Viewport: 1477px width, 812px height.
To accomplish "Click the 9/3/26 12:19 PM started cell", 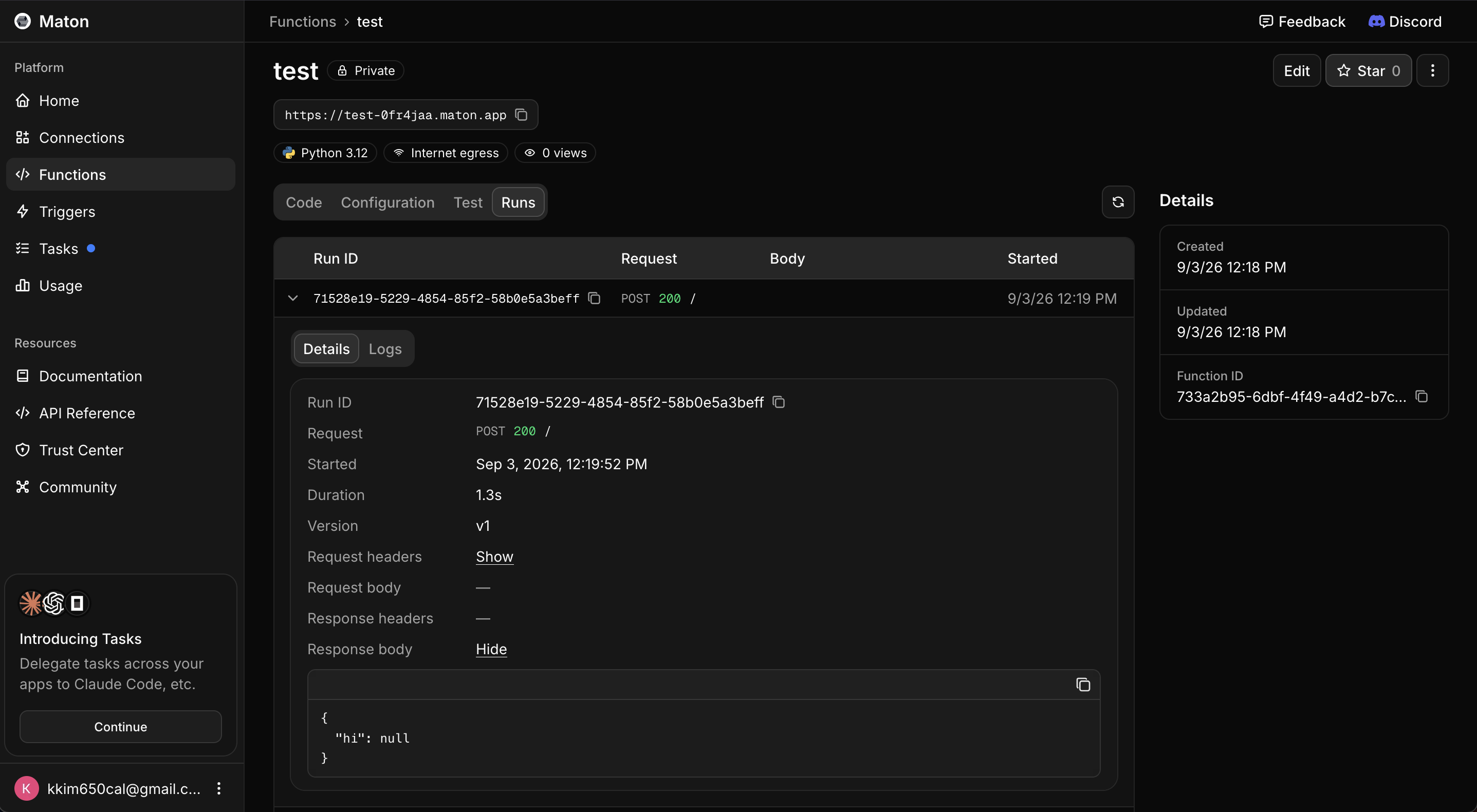I will click(x=1062, y=298).
